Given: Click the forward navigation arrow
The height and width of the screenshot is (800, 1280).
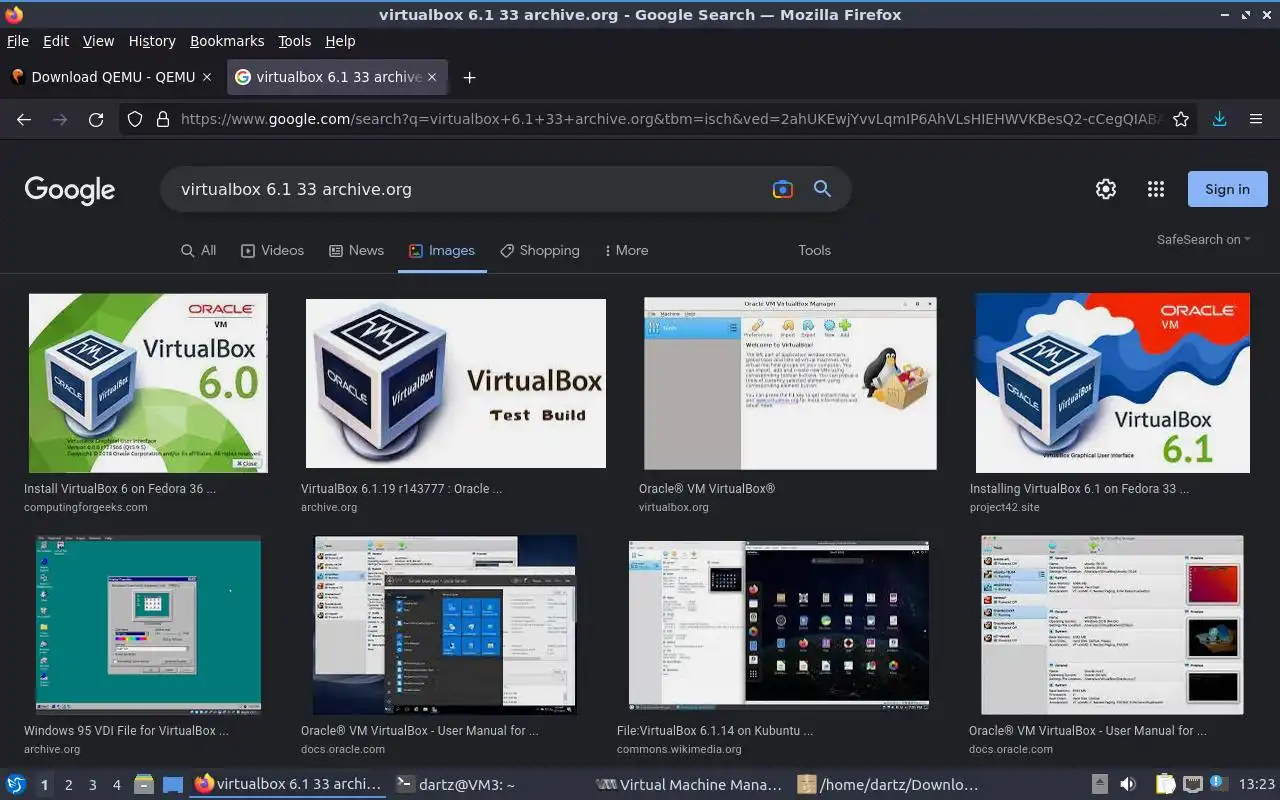Looking at the screenshot, I should click(60, 119).
